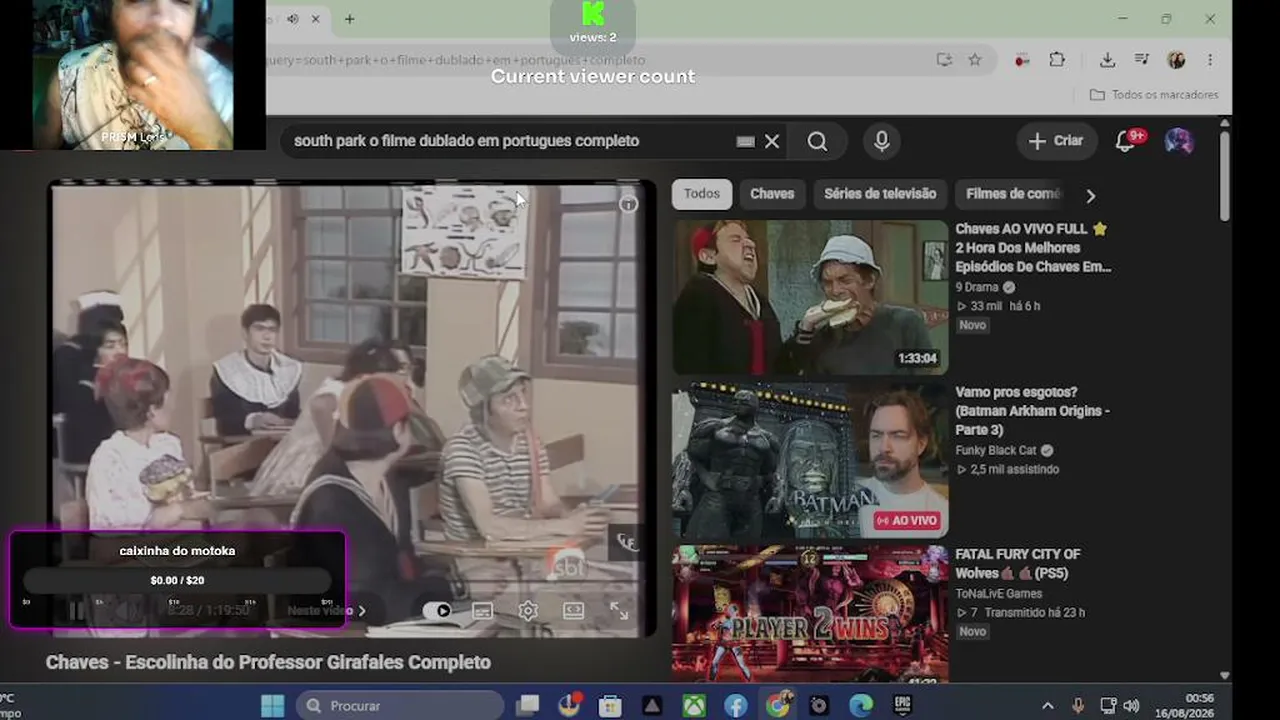Open the Xbox app from the taskbar
Image resolution: width=1280 pixels, height=720 pixels.
click(x=694, y=705)
